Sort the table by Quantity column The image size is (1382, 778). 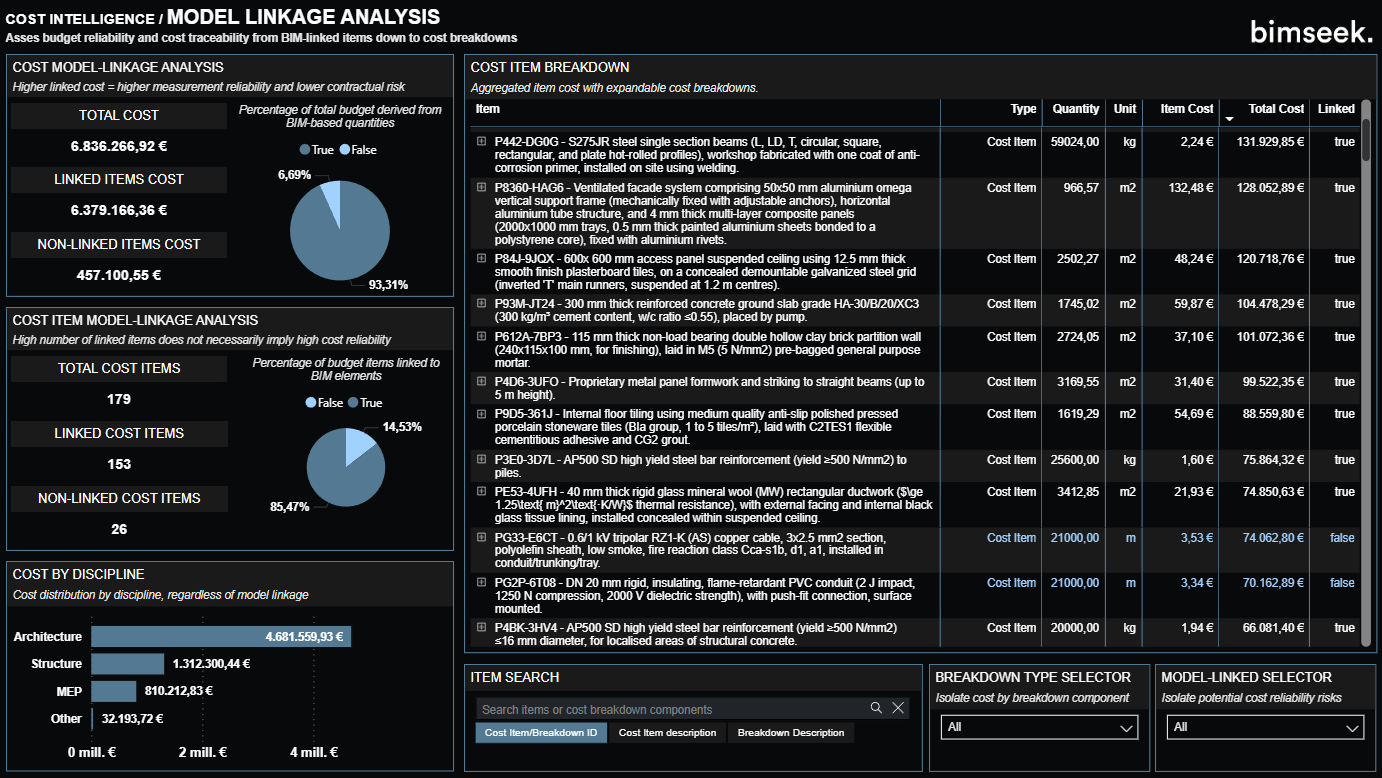[1075, 109]
